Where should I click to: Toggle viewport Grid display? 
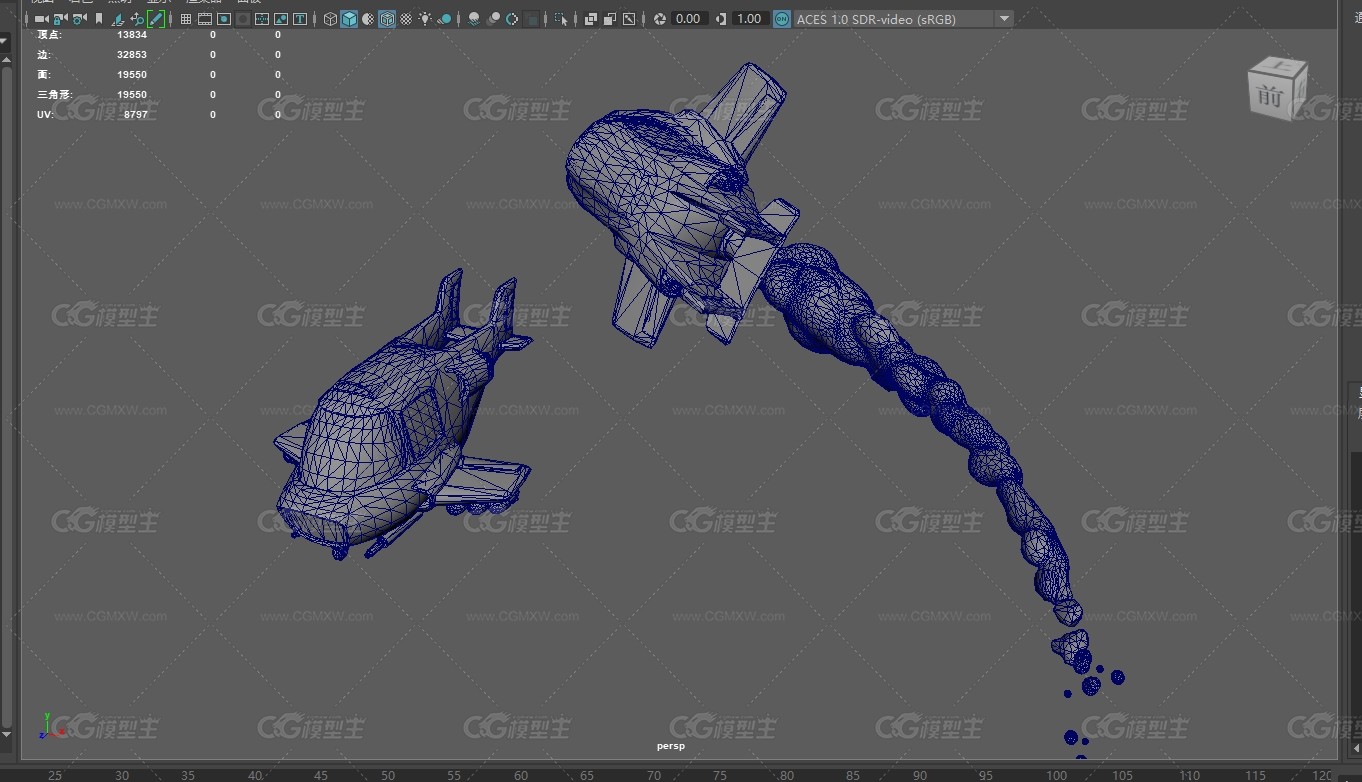[x=186, y=19]
